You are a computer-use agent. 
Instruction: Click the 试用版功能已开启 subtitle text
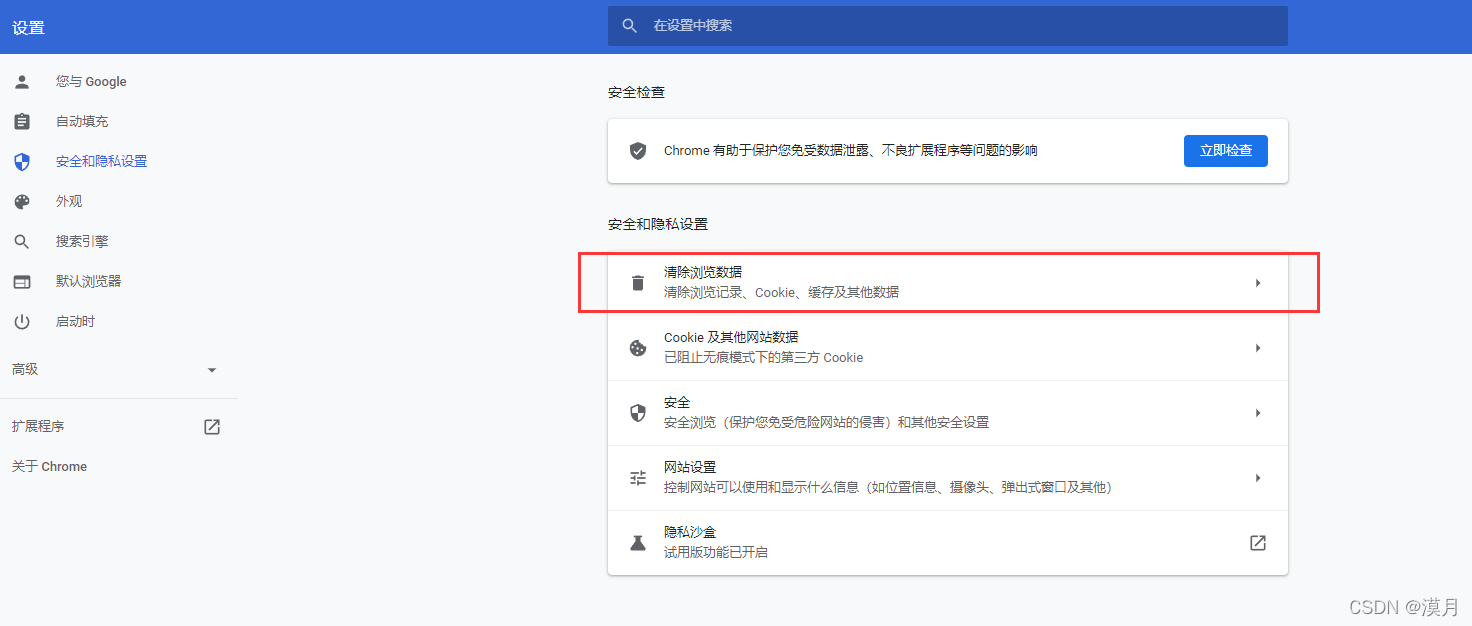click(716, 552)
